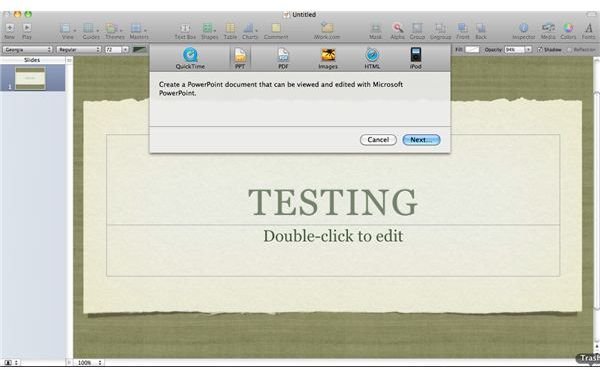
Task: Open the Colors picker from toolbar
Action: 568,31
